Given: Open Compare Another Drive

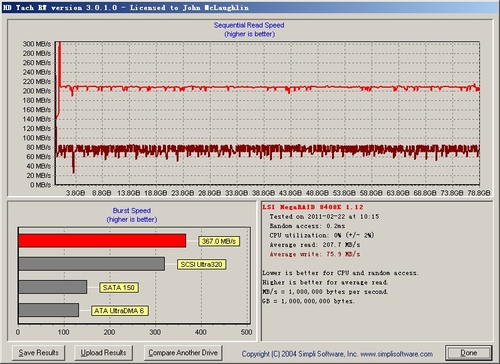Looking at the screenshot, I should coord(183,353).
